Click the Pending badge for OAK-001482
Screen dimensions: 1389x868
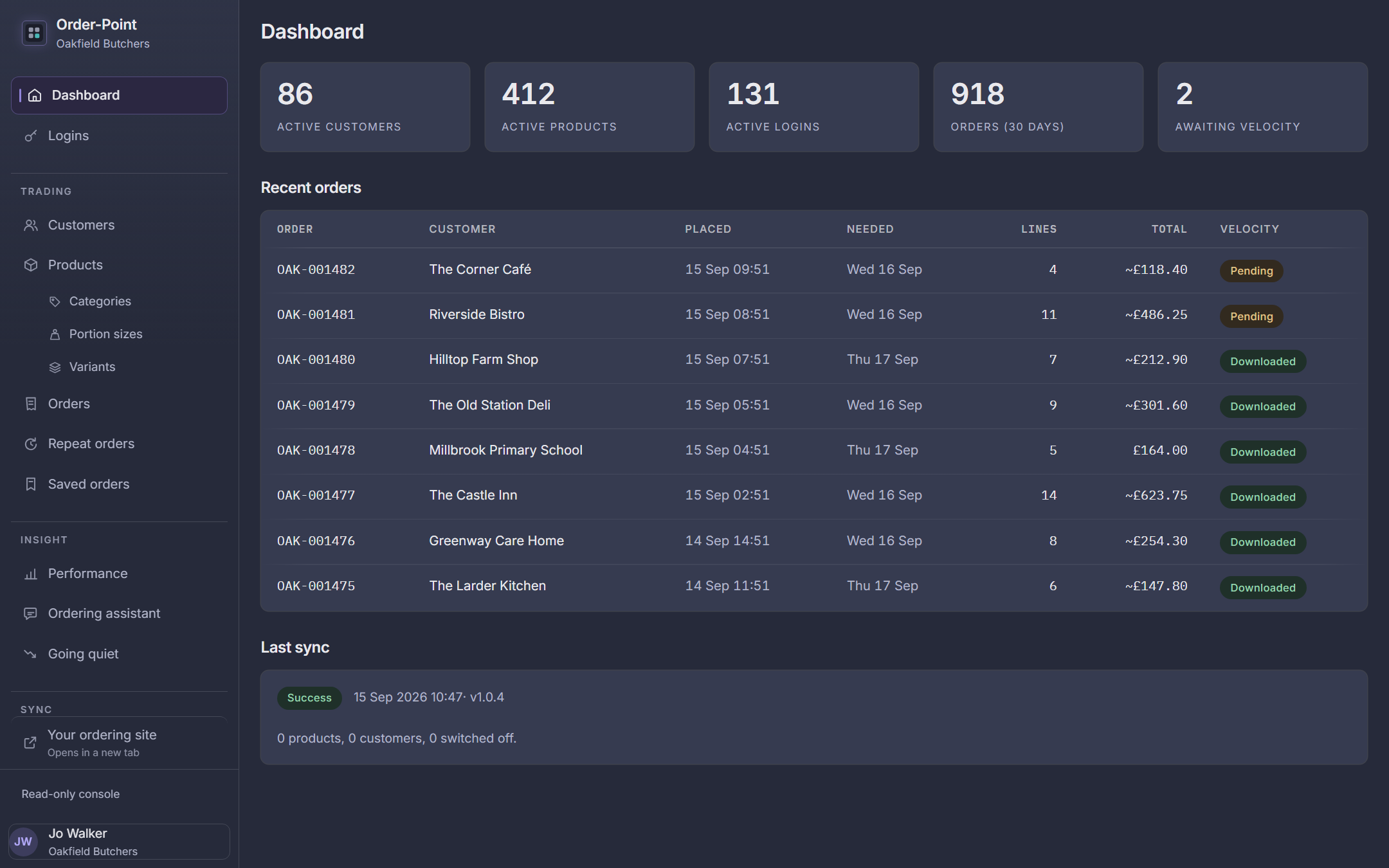click(1251, 271)
